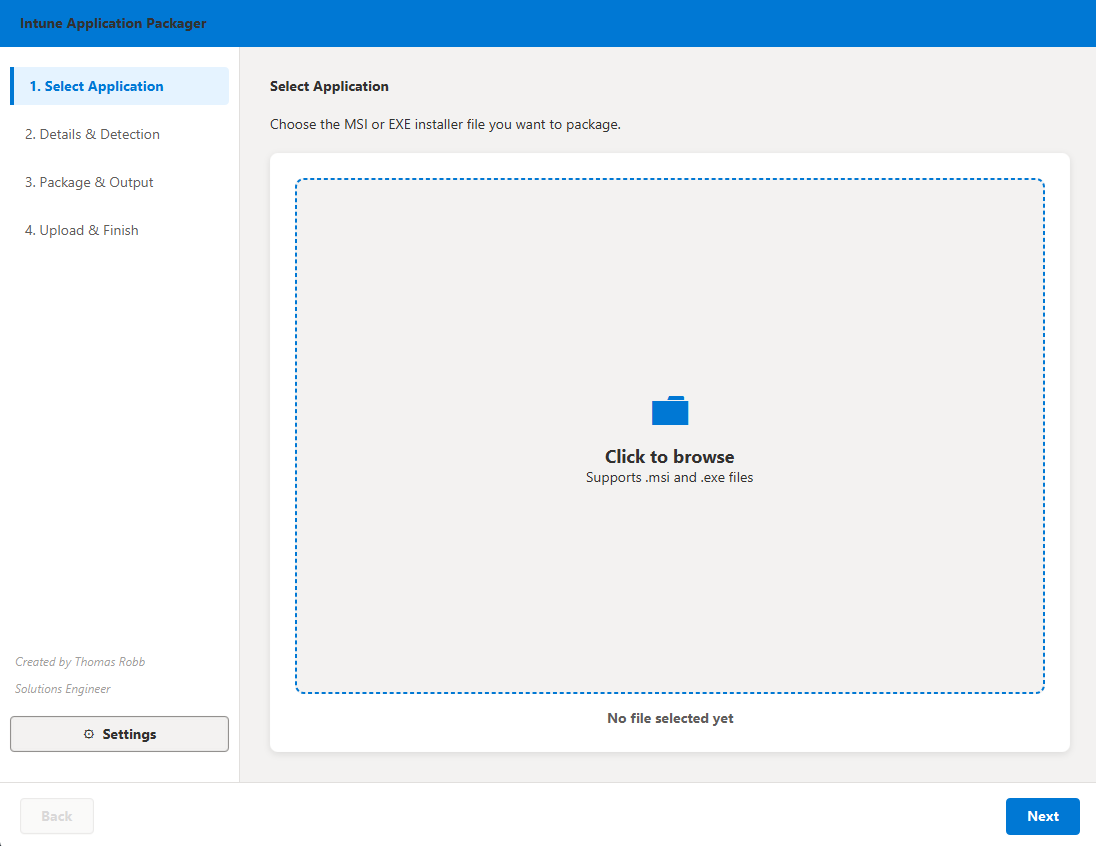Click the 'Created by Thomas Robb' credit
The height and width of the screenshot is (846, 1096).
click(x=80, y=661)
